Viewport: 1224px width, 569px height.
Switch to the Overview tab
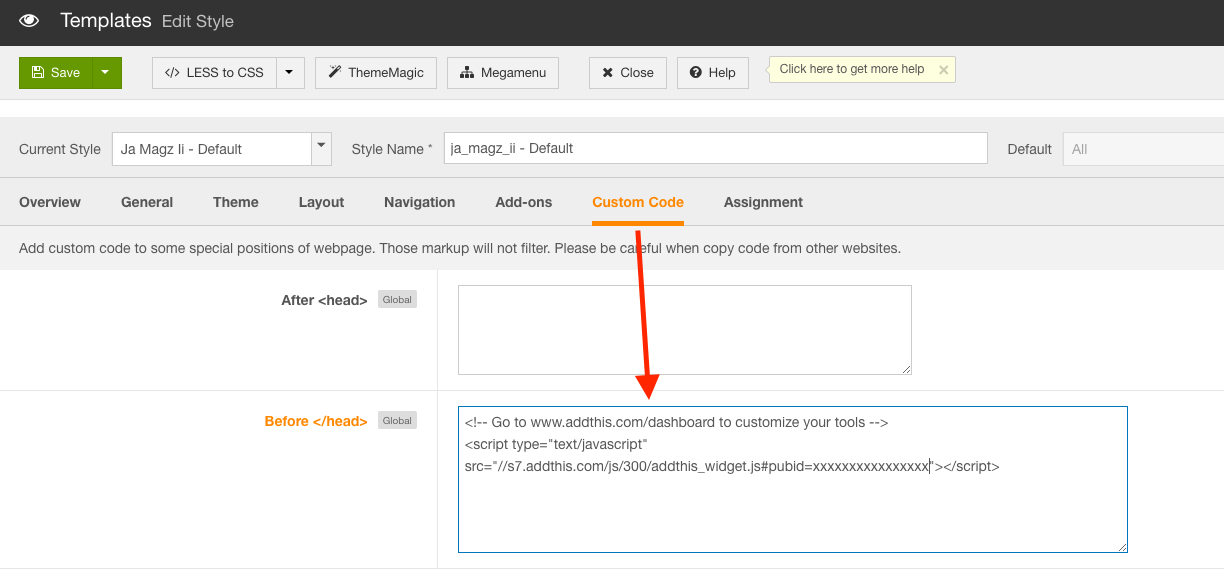pos(50,202)
